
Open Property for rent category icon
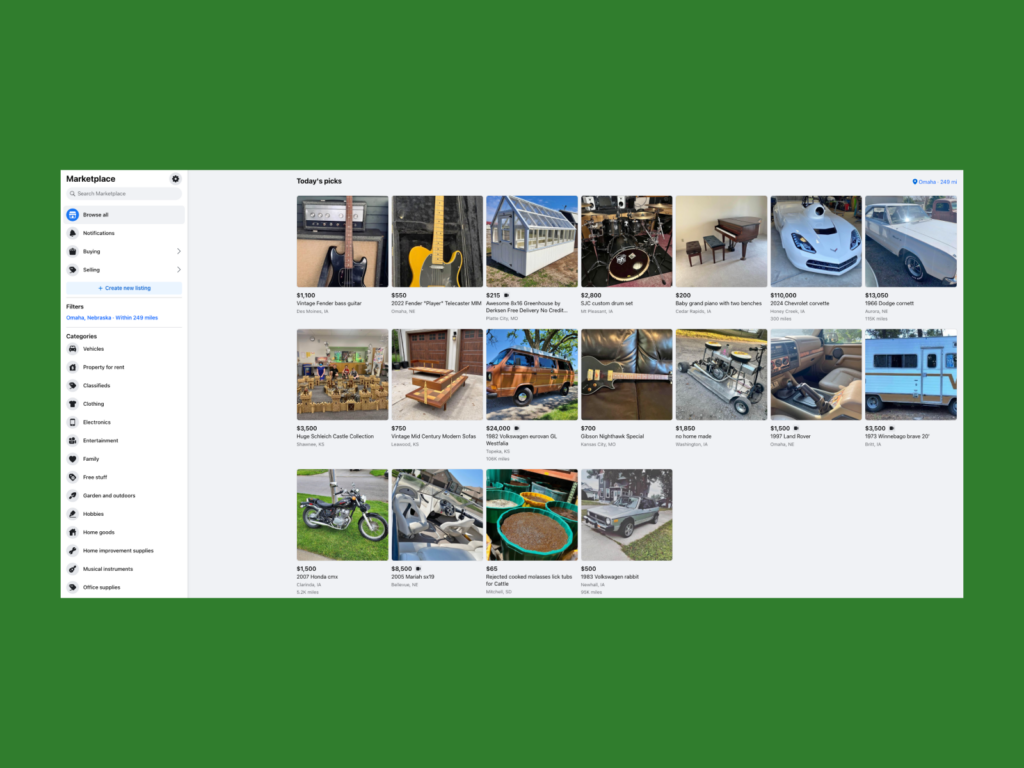coord(72,367)
